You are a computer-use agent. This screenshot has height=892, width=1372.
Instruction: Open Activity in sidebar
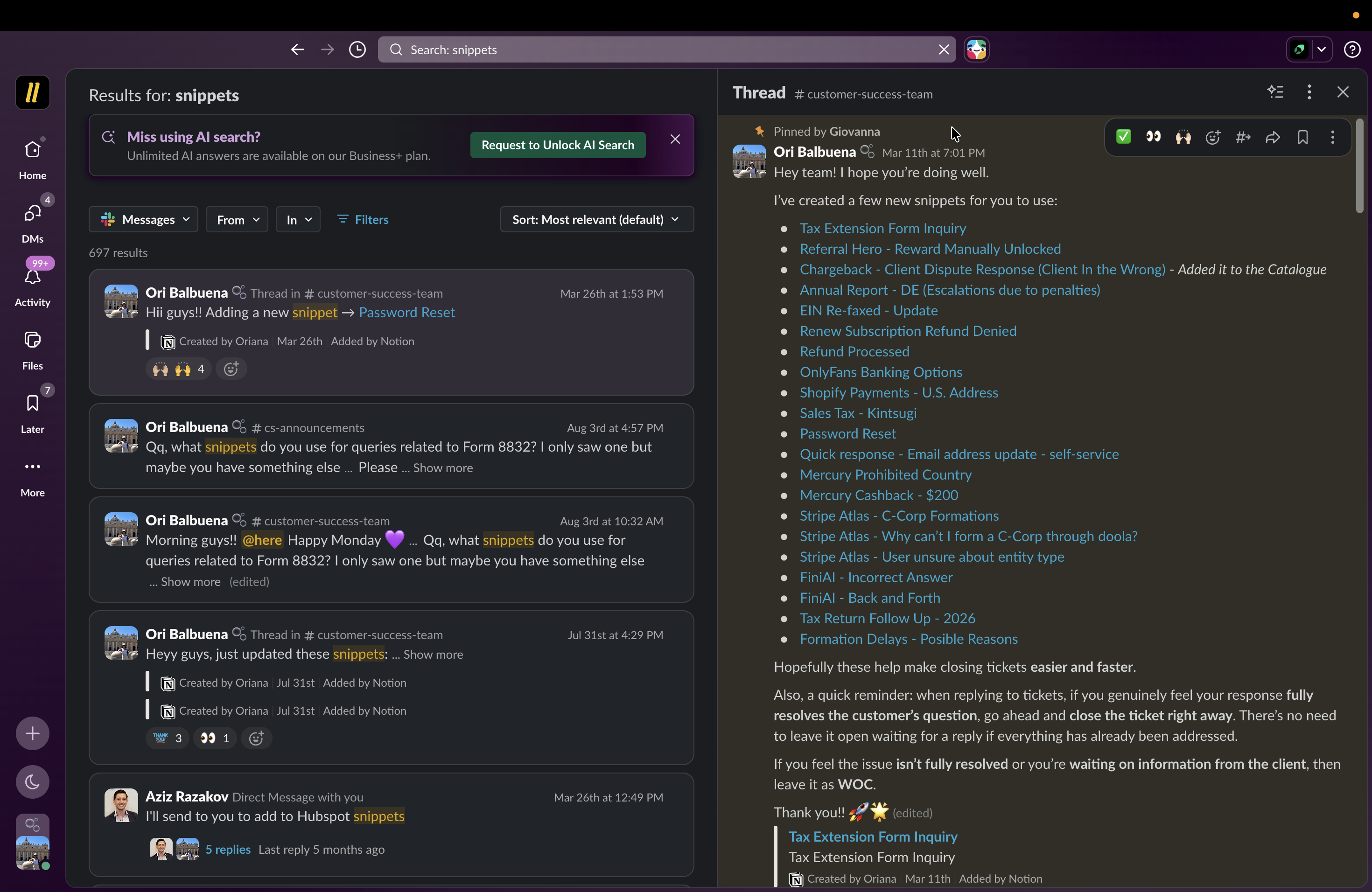pyautogui.click(x=32, y=286)
